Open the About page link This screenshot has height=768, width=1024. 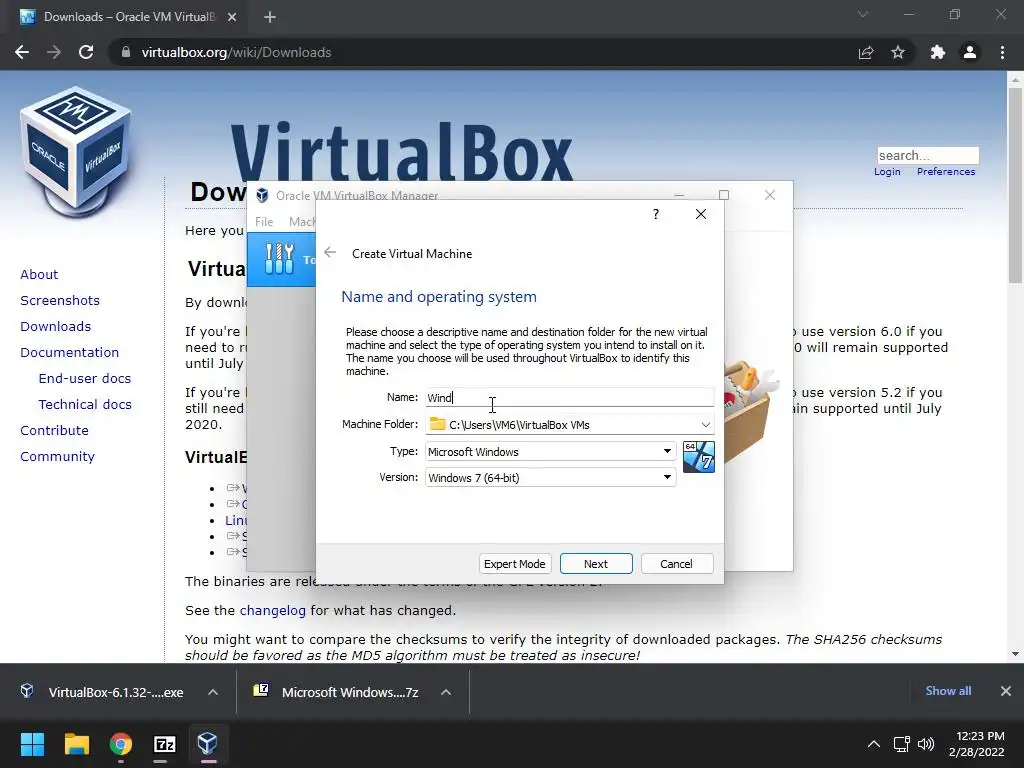click(x=39, y=274)
